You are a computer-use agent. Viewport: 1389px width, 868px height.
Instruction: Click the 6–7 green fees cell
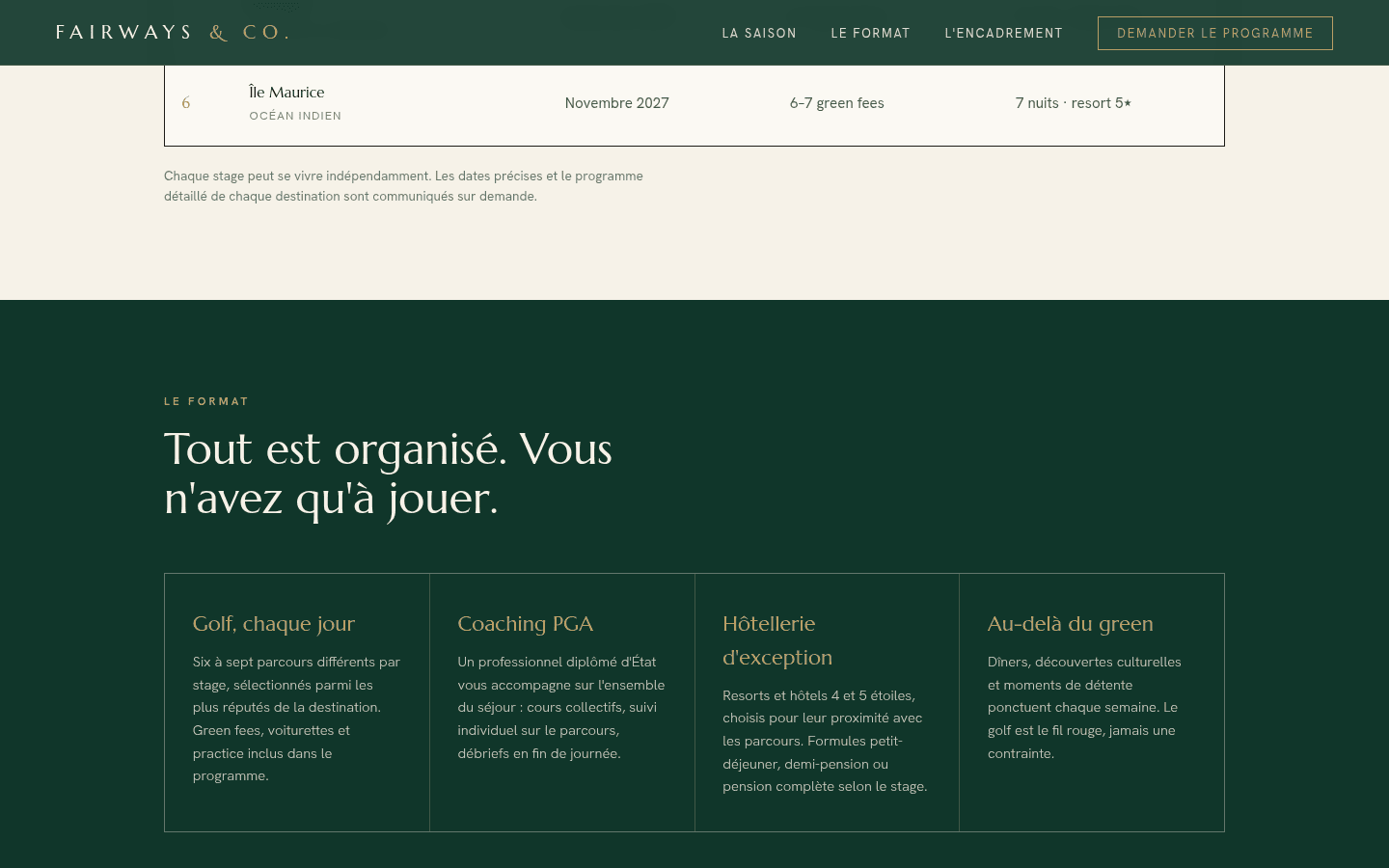point(836,103)
